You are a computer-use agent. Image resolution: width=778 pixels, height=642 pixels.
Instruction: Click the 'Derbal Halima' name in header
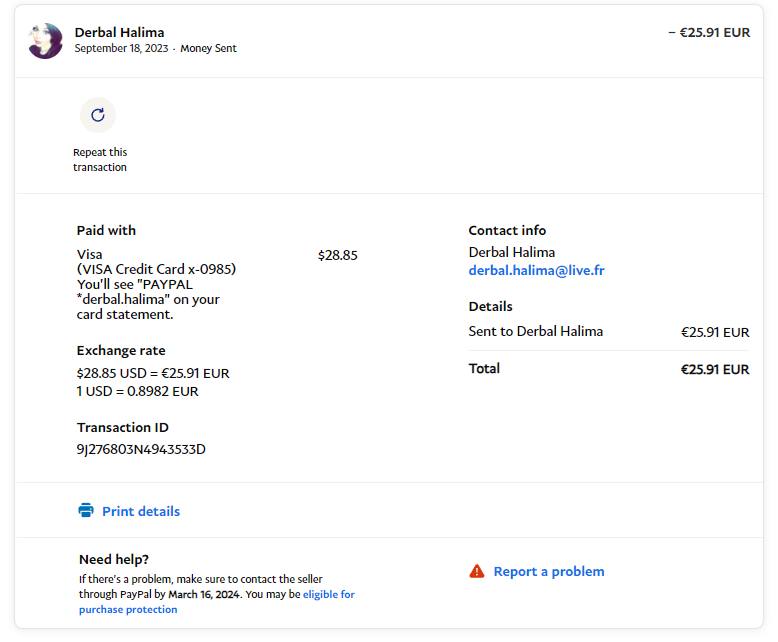tap(119, 32)
